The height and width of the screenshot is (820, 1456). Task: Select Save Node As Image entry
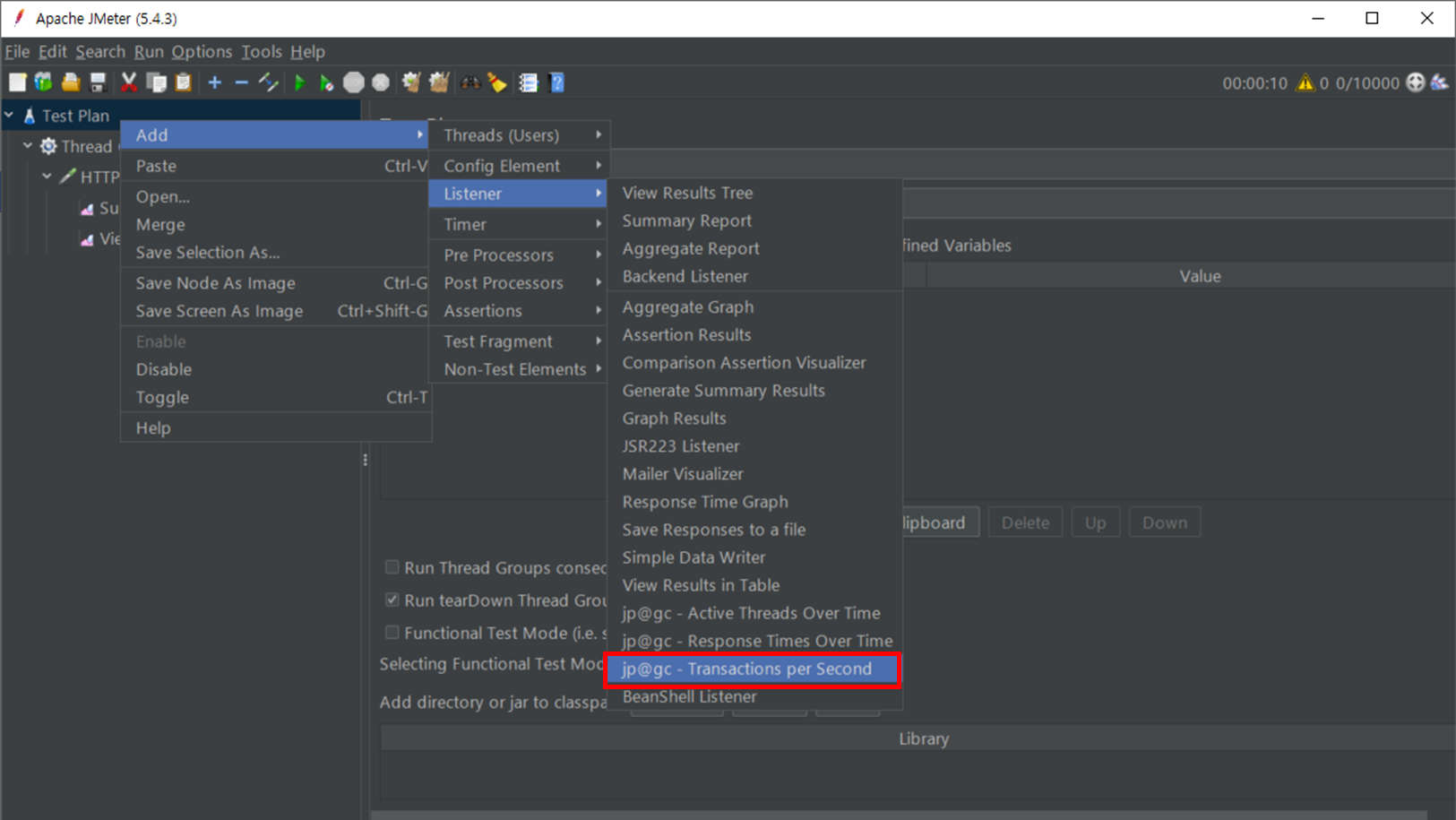[276, 283]
